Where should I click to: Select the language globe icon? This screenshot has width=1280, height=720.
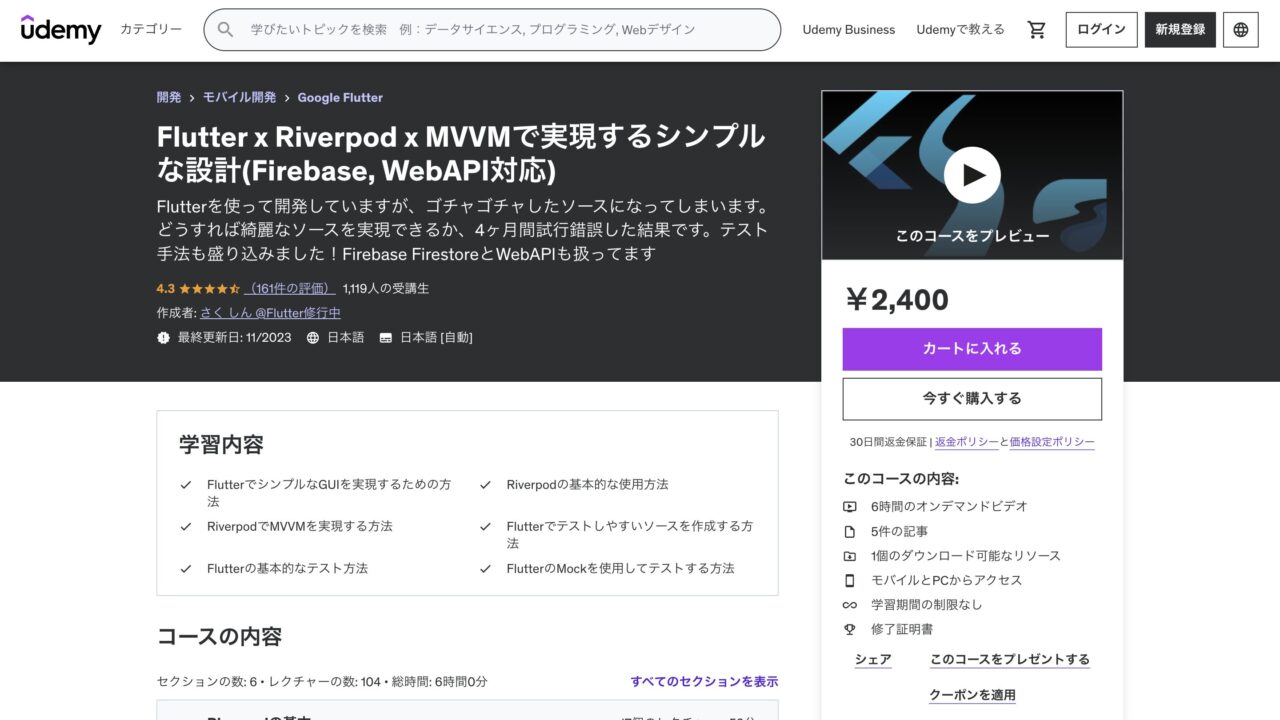[1240, 30]
